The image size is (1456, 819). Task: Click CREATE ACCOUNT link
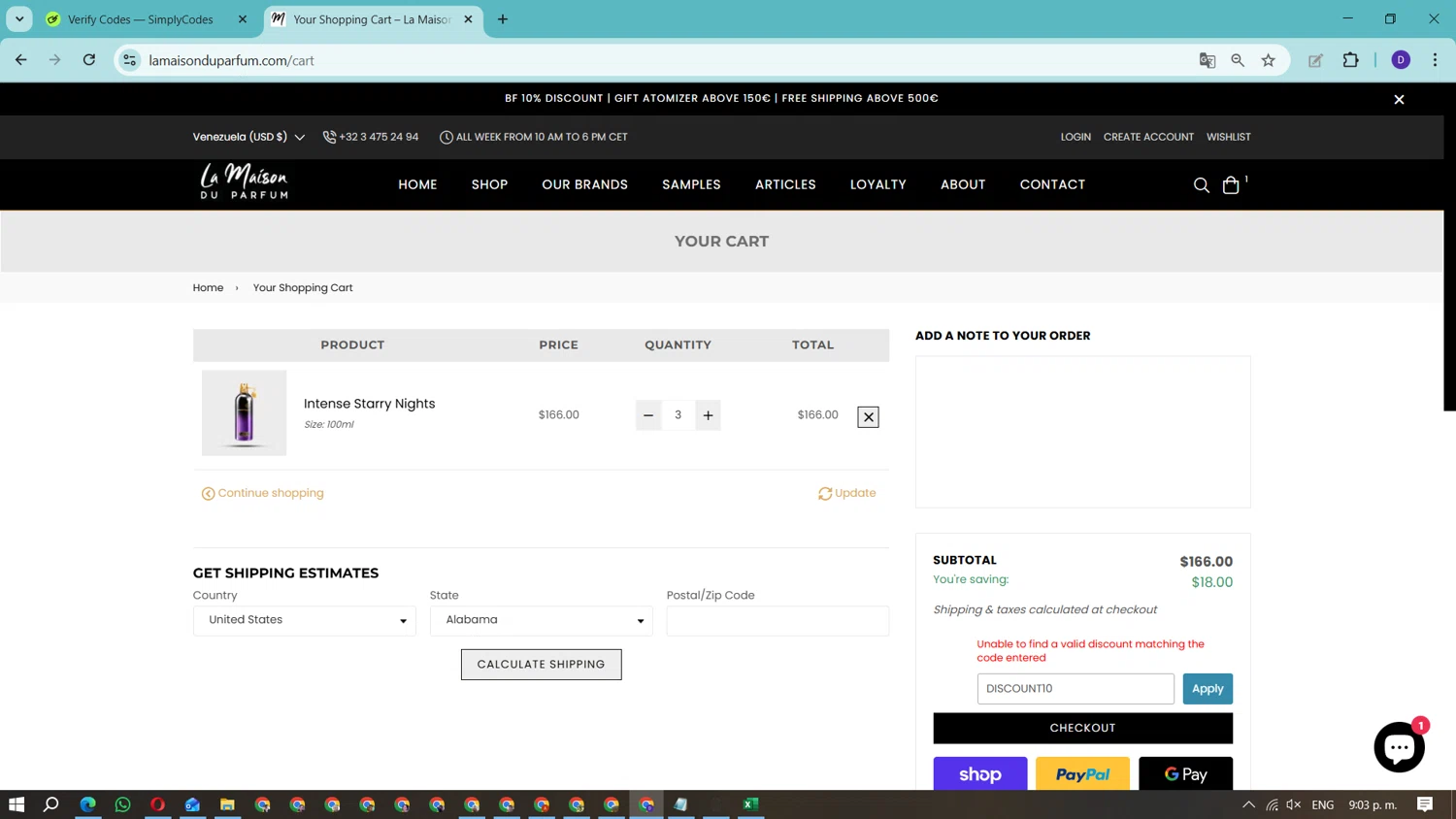pos(1148,137)
